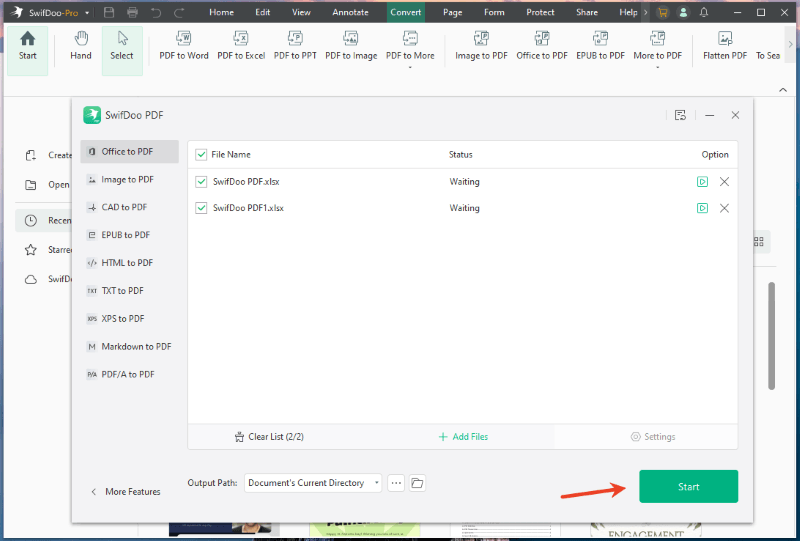Open PDF to Excel converter
800x541 pixels.
point(241,46)
